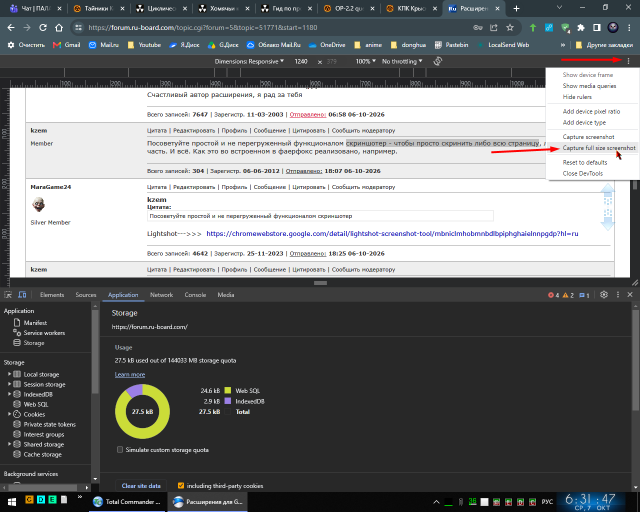
Task: Open Total Commander from the taskbar
Action: click(127, 502)
